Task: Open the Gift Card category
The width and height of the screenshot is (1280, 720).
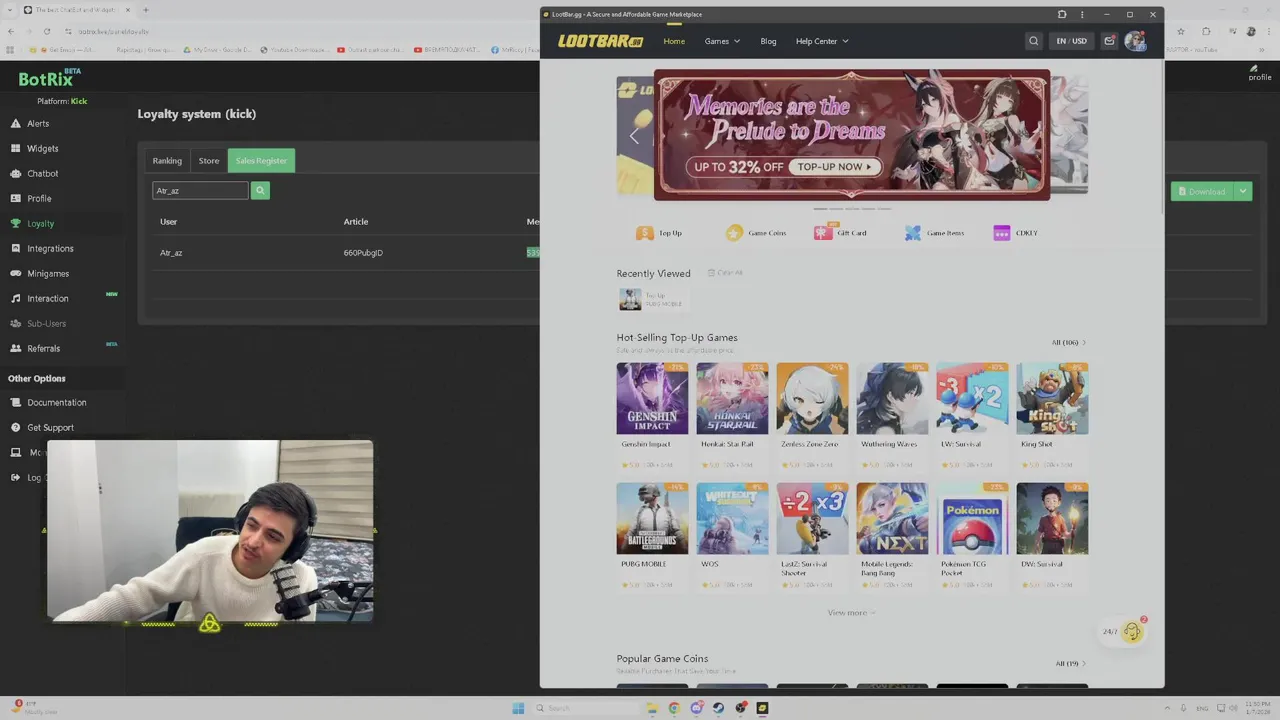Action: (x=840, y=233)
